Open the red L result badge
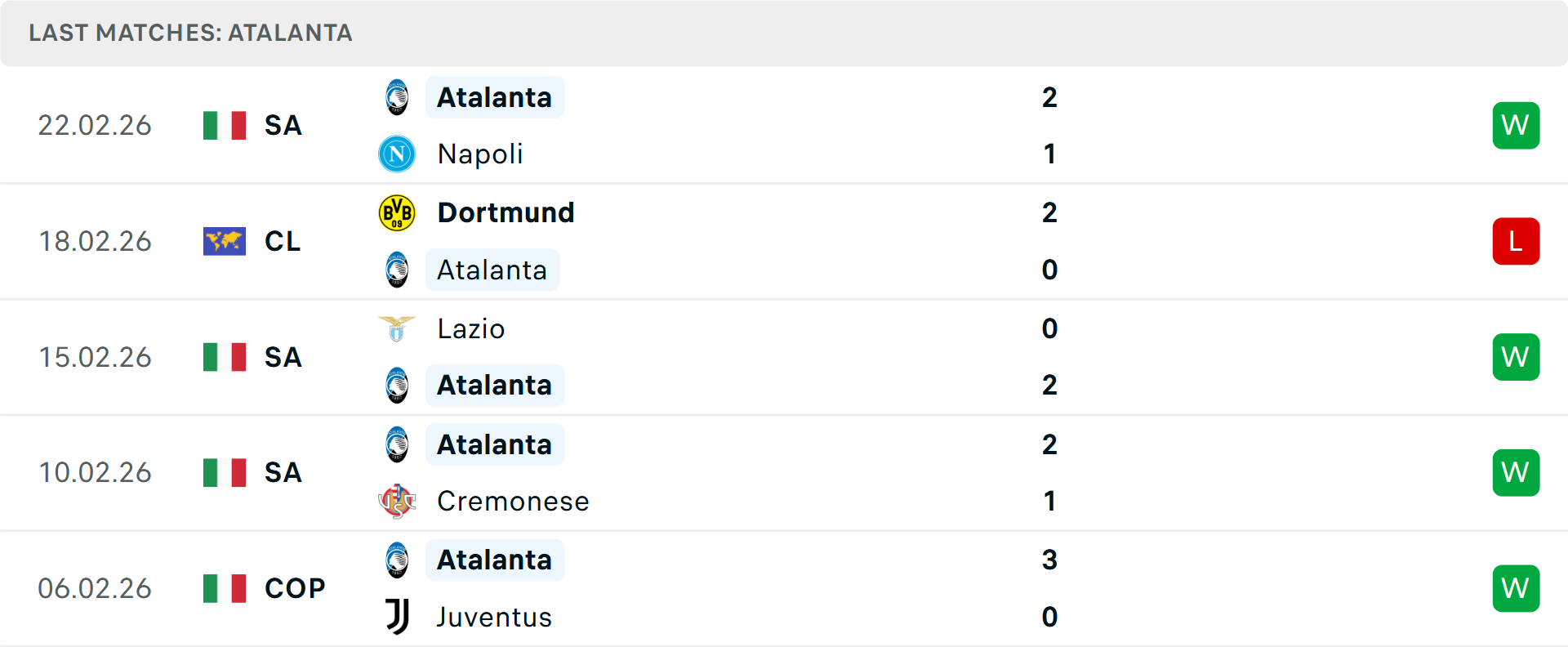The image size is (1568, 647). click(x=1516, y=241)
